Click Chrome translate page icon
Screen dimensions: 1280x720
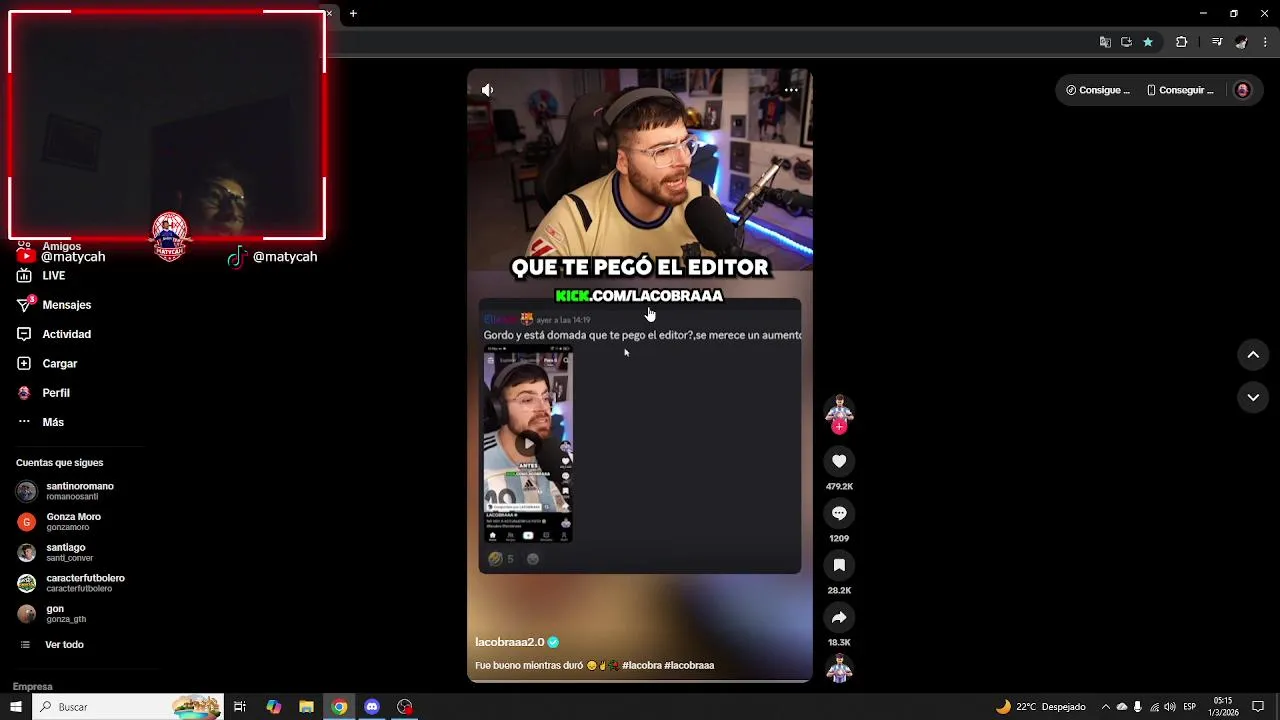(x=1105, y=42)
